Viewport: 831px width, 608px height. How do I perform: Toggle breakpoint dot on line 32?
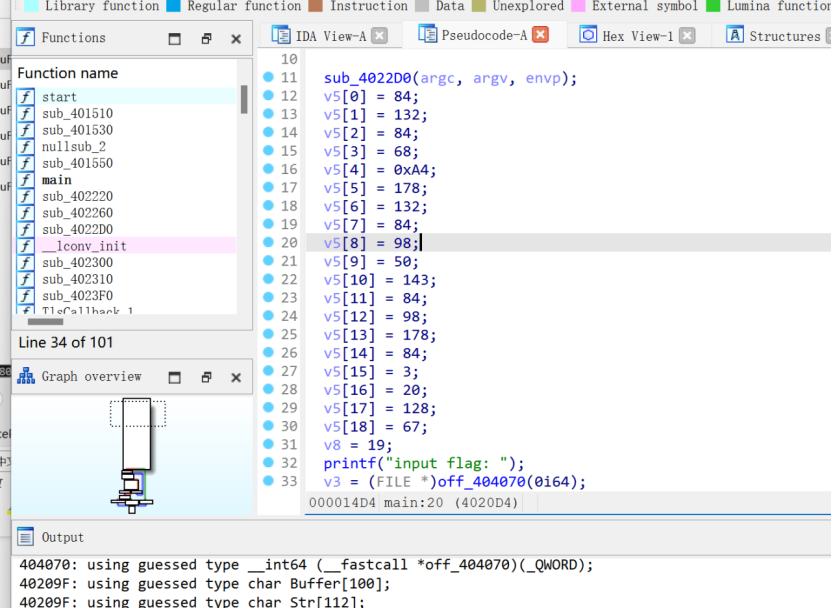coord(268,462)
